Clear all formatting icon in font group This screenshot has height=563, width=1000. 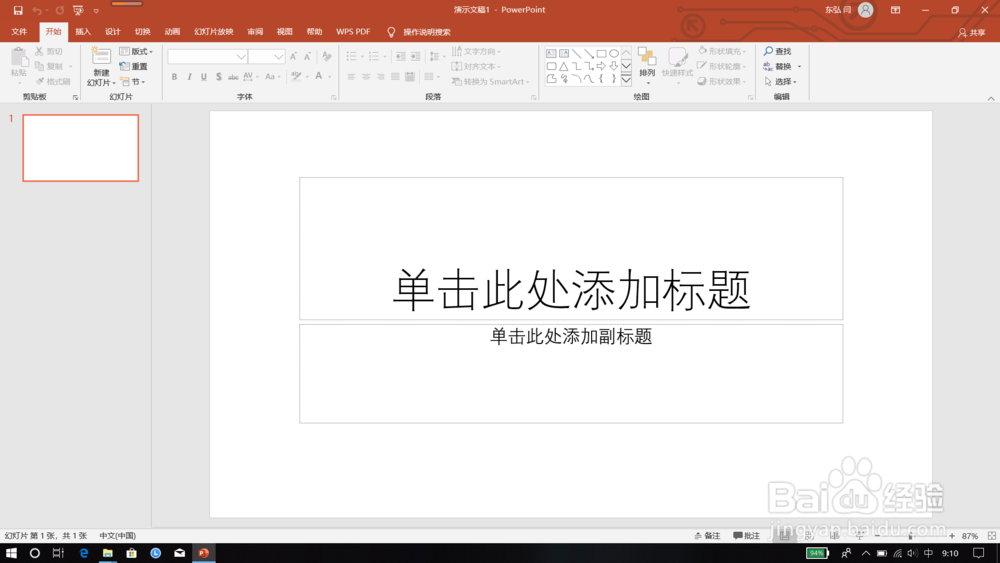tap(327, 56)
